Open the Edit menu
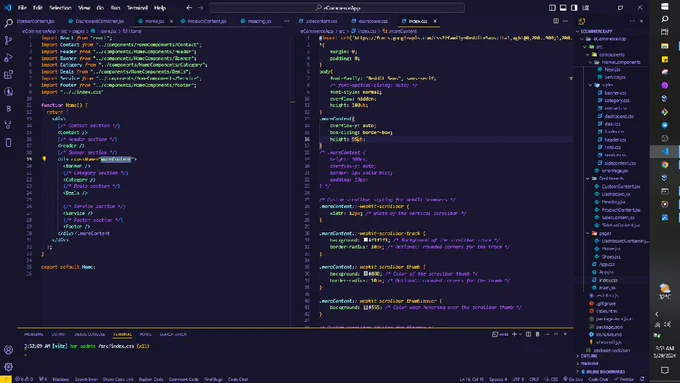The height and width of the screenshot is (383, 680). (x=38, y=7)
